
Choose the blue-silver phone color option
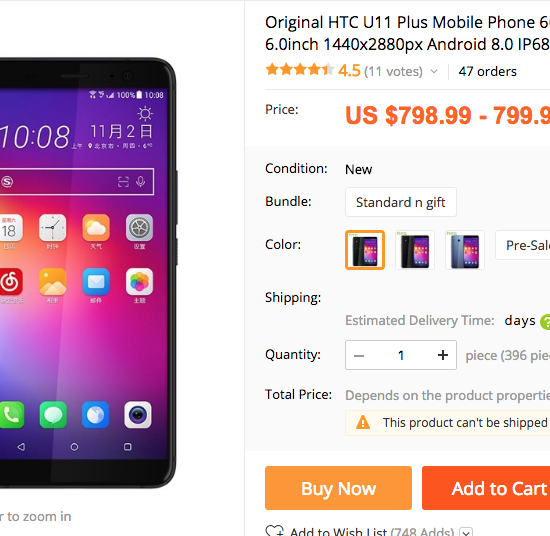coord(465,250)
